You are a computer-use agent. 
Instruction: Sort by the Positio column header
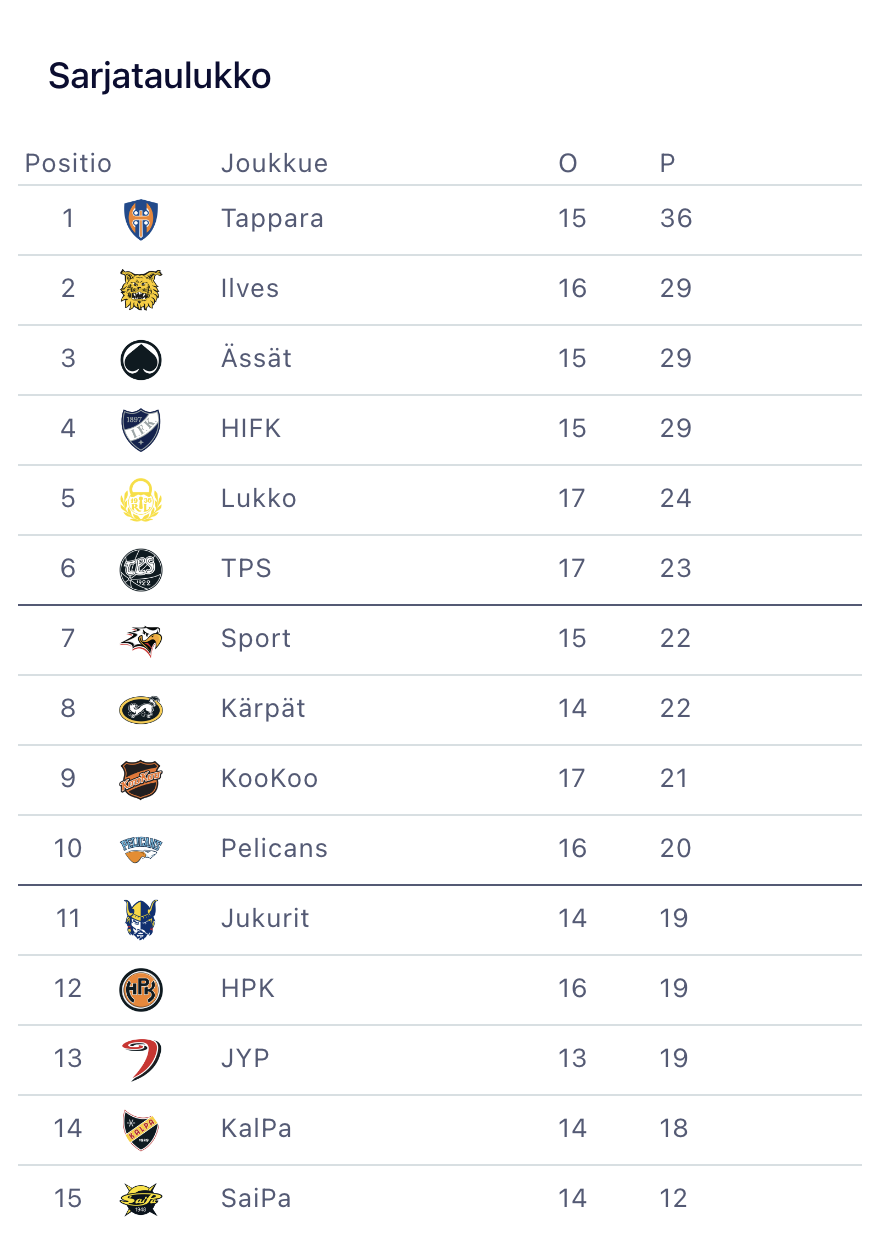pyautogui.click(x=68, y=163)
